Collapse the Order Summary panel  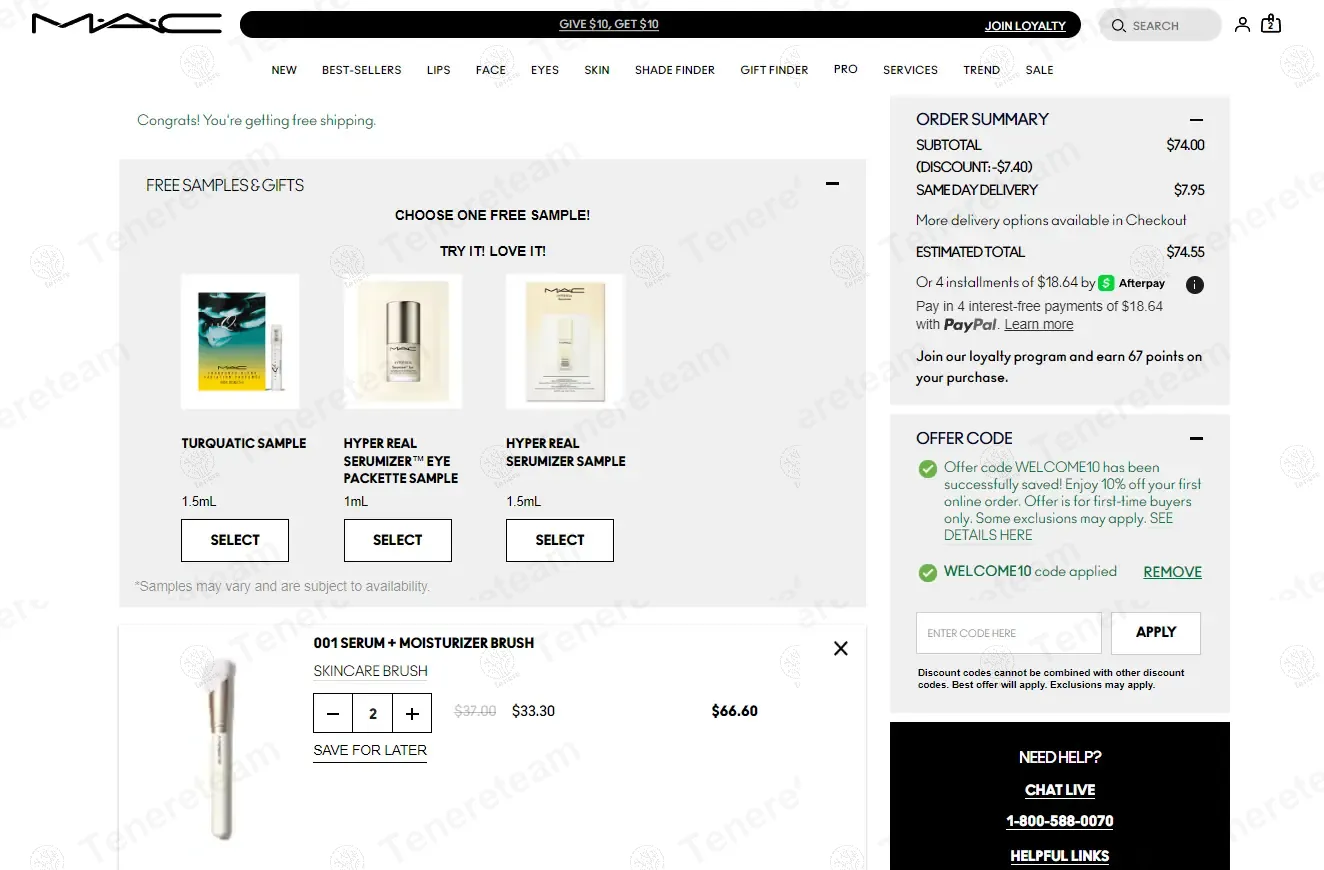[x=1196, y=120]
